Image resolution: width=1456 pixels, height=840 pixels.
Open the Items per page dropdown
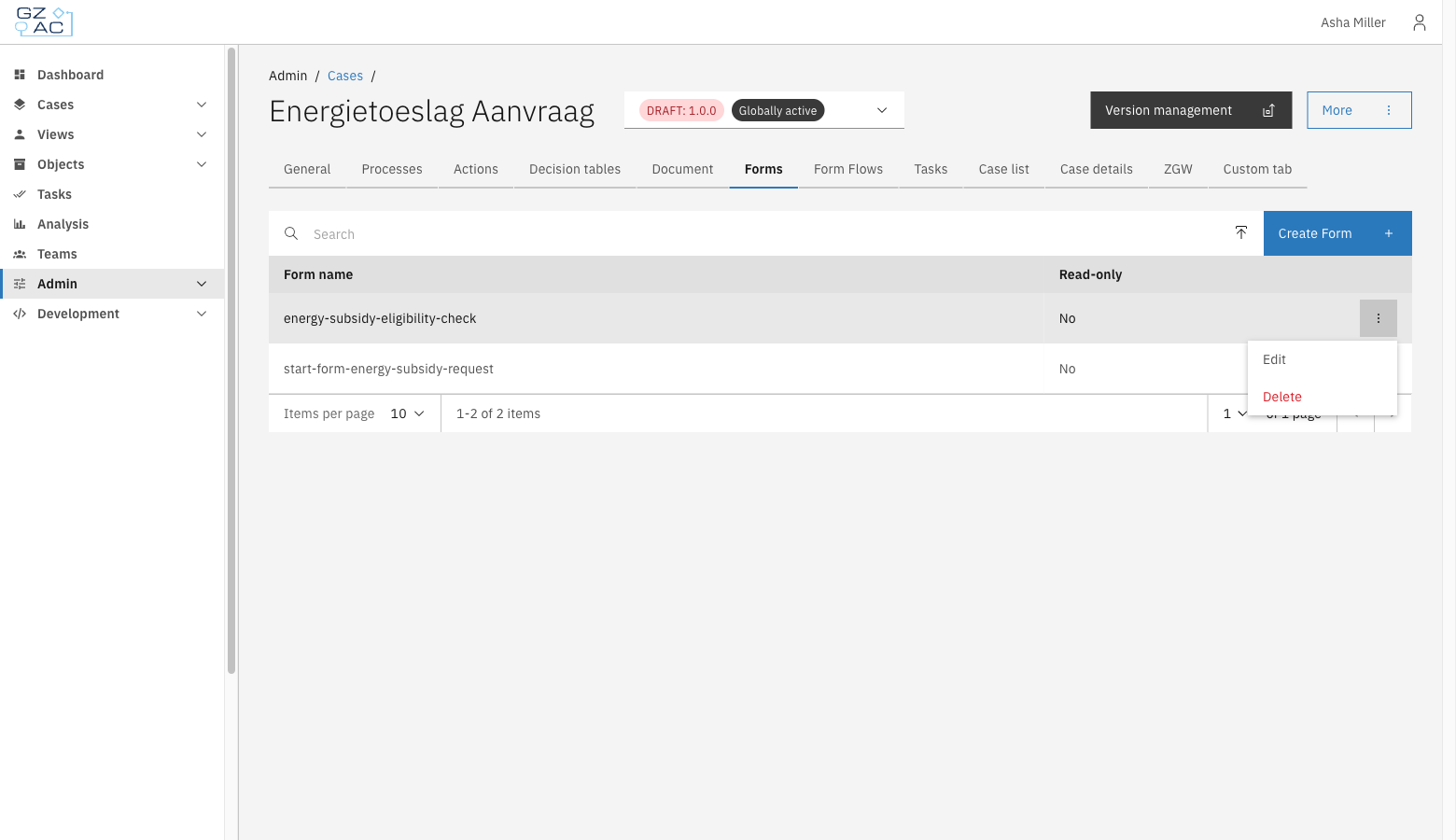(408, 413)
